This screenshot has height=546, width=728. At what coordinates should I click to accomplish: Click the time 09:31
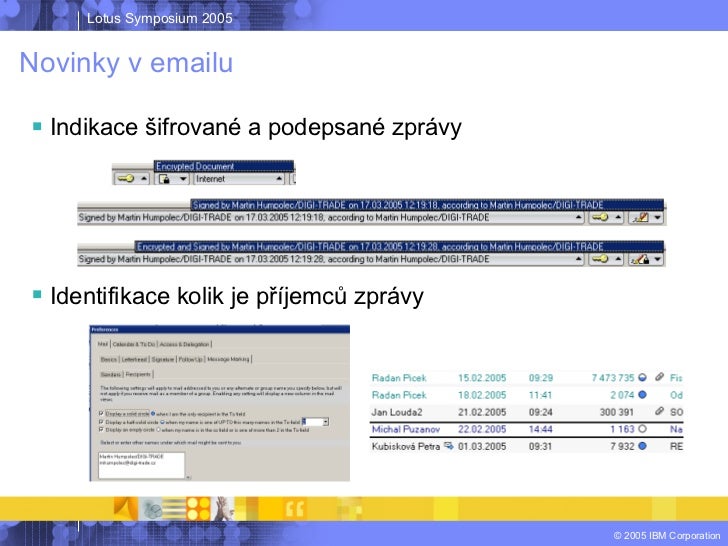tap(540, 447)
